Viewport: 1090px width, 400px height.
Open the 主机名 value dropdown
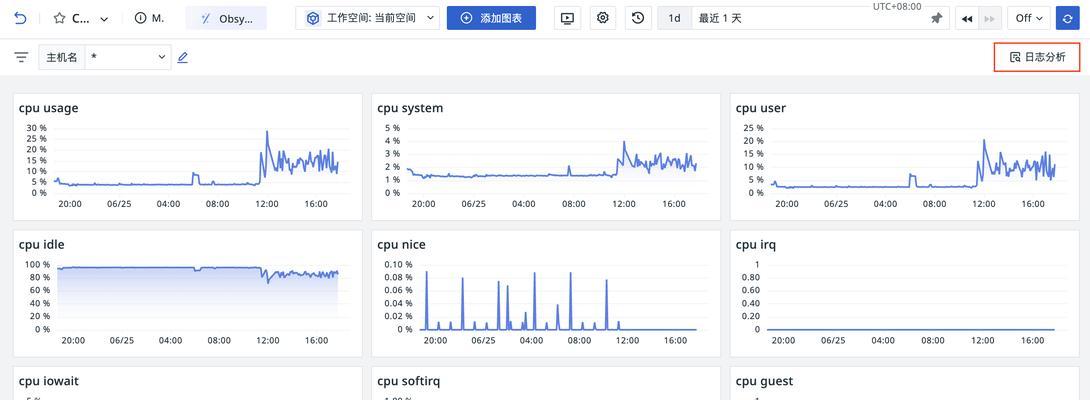point(128,57)
